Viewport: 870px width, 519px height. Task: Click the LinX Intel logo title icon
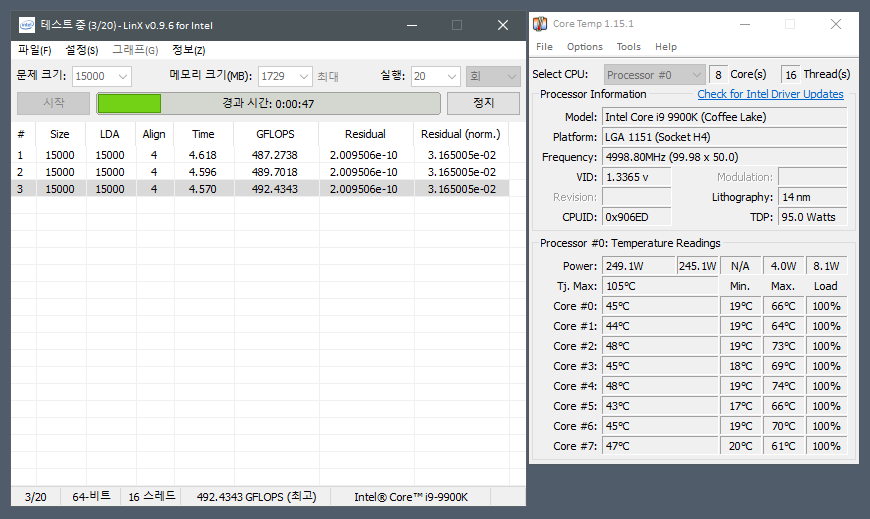pyautogui.click(x=26, y=25)
